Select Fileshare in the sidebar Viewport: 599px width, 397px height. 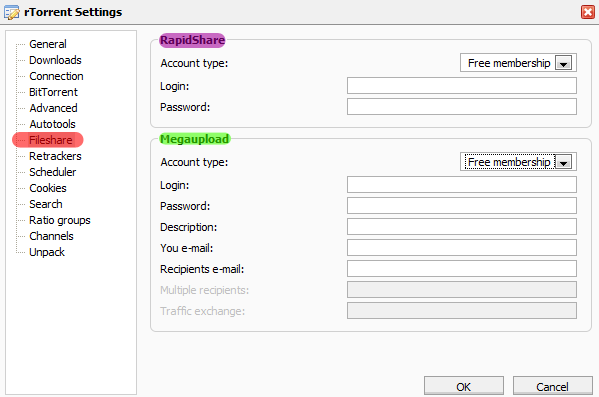[x=51, y=140]
